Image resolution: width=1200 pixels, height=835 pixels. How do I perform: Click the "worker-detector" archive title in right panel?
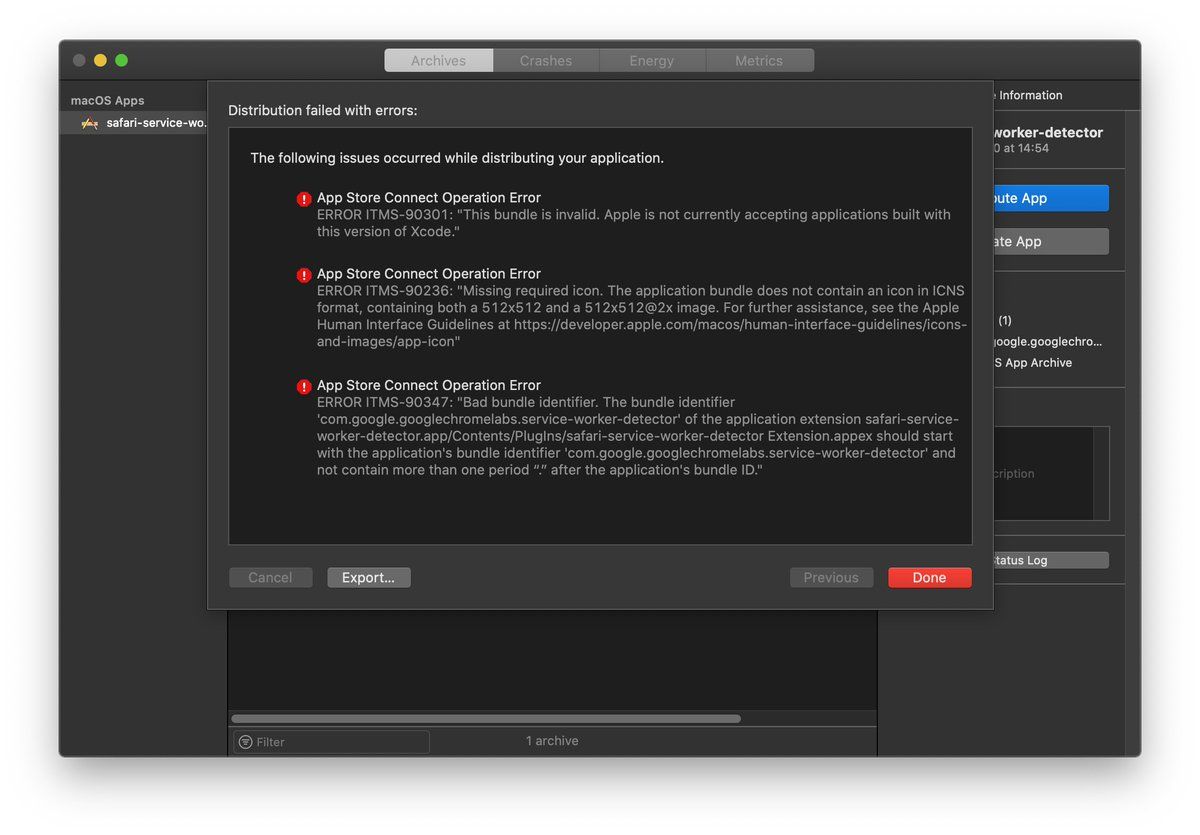pos(1048,132)
